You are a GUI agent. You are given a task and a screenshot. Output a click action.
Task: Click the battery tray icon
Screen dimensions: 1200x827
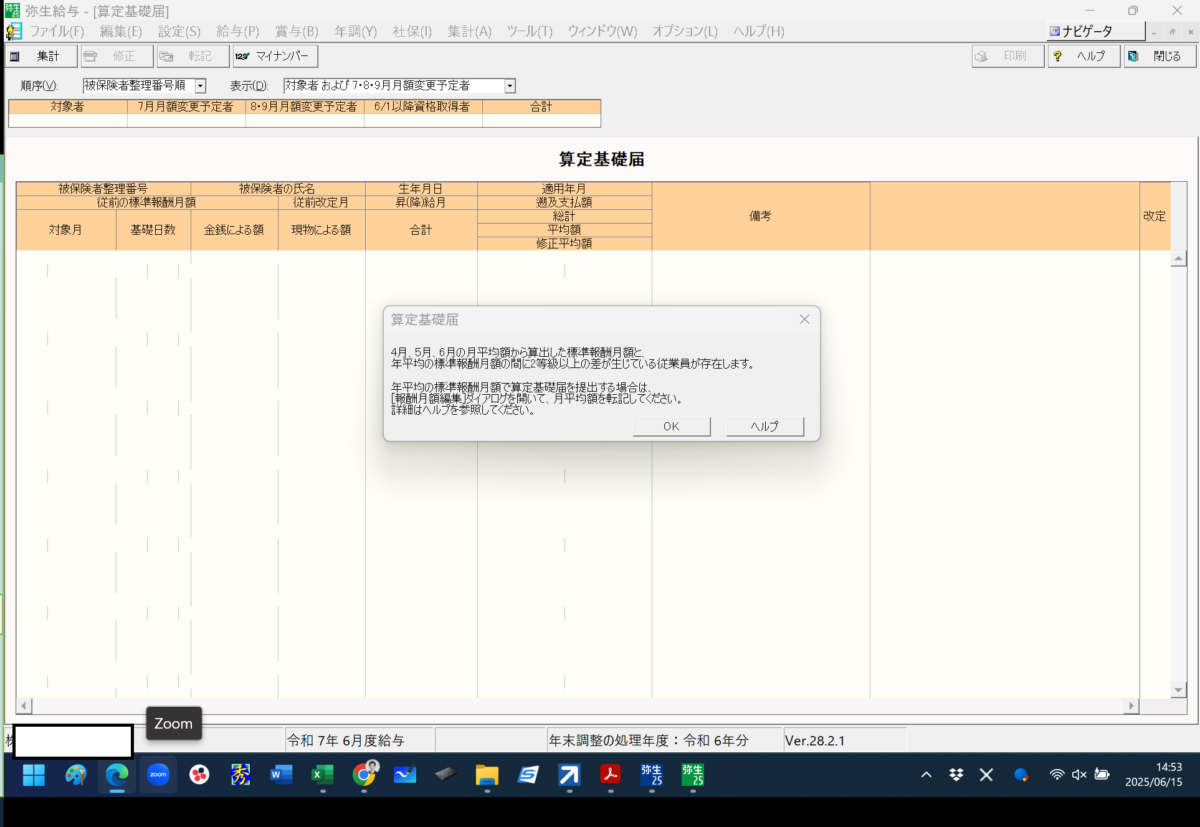point(1102,775)
